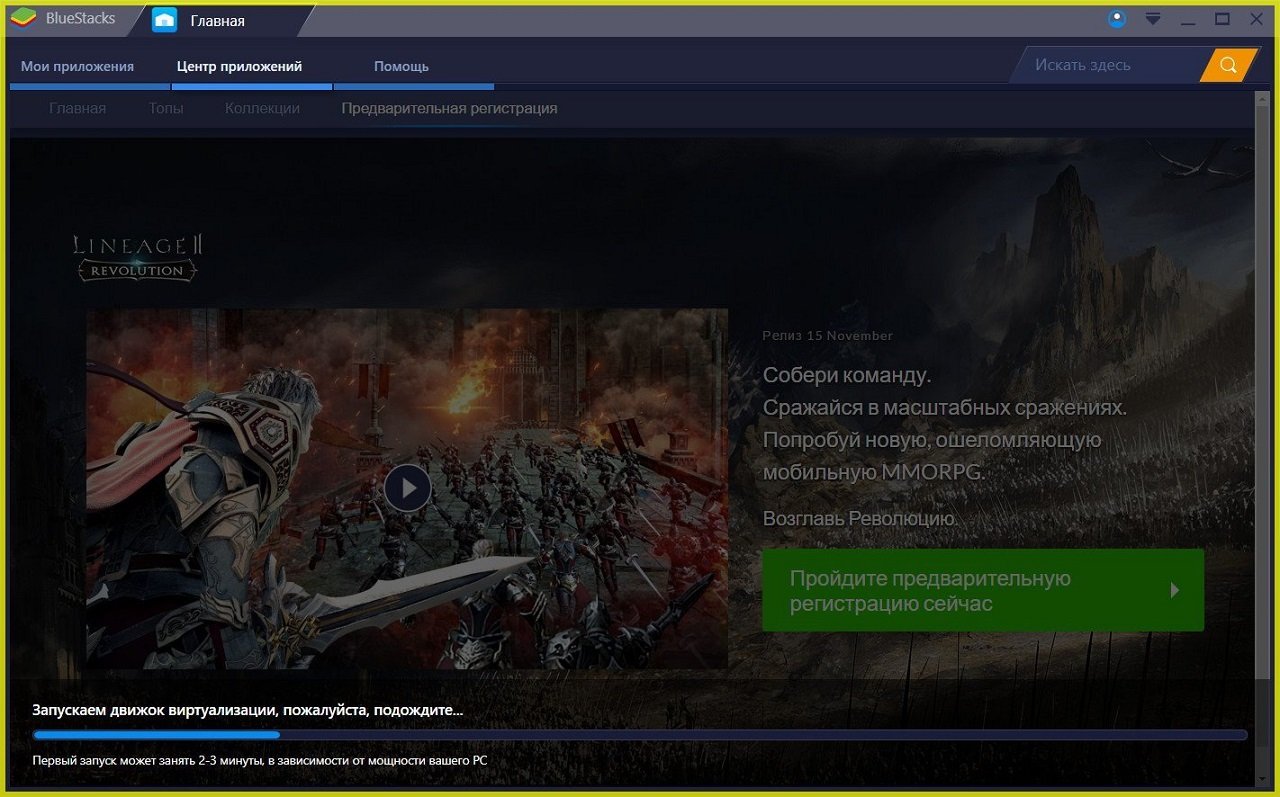Maximize the BlueStacks window
Viewport: 1280px width, 797px height.
pos(1222,19)
